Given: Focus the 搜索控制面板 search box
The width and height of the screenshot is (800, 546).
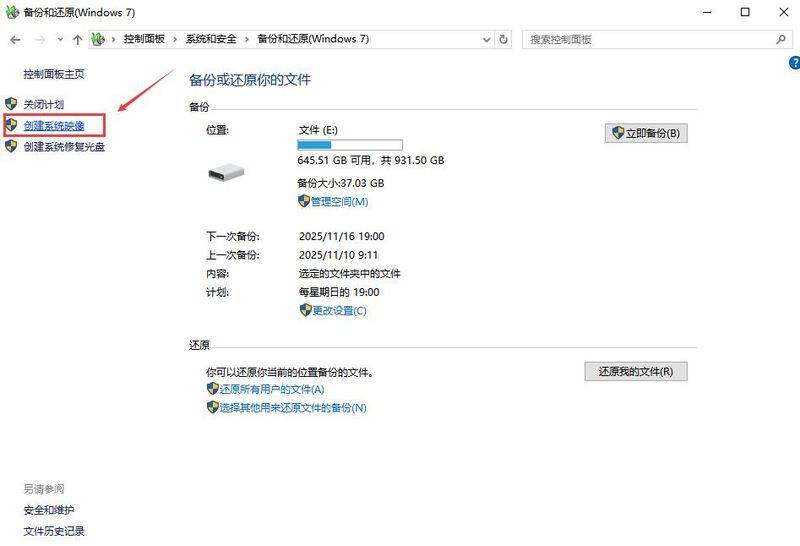Looking at the screenshot, I should click(657, 39).
